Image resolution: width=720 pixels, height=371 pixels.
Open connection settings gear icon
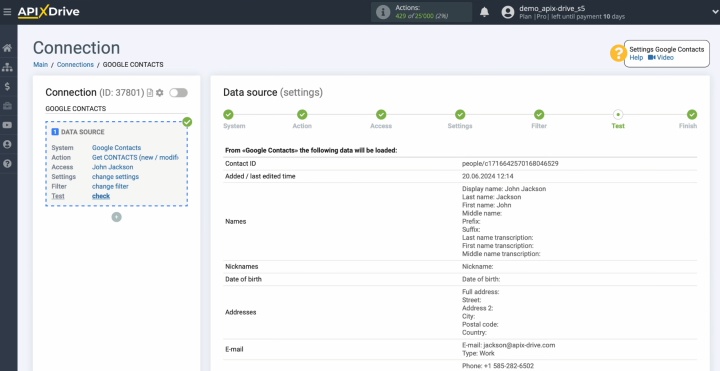coord(159,93)
